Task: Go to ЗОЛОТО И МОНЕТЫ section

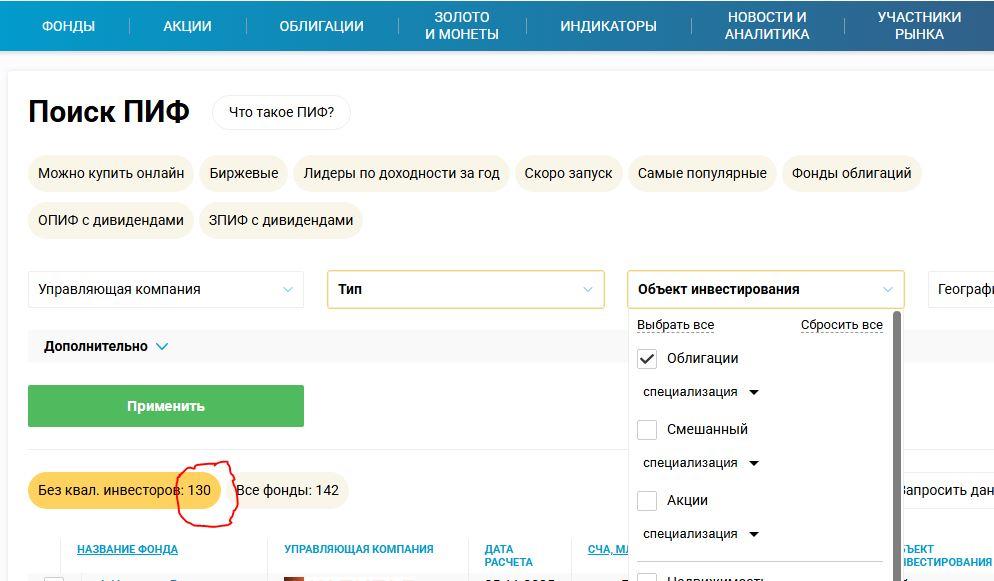Action: tap(462, 26)
